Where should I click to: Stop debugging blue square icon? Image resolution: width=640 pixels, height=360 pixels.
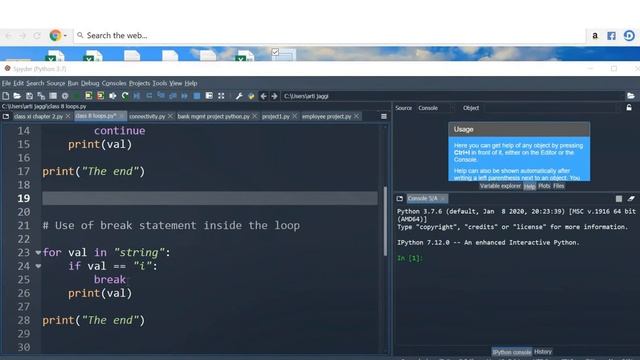[x=197, y=96]
